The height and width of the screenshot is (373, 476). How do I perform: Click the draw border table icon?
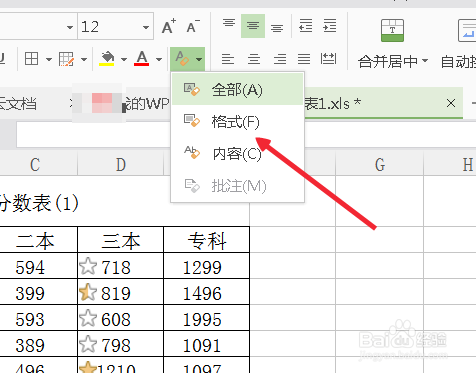(66, 59)
